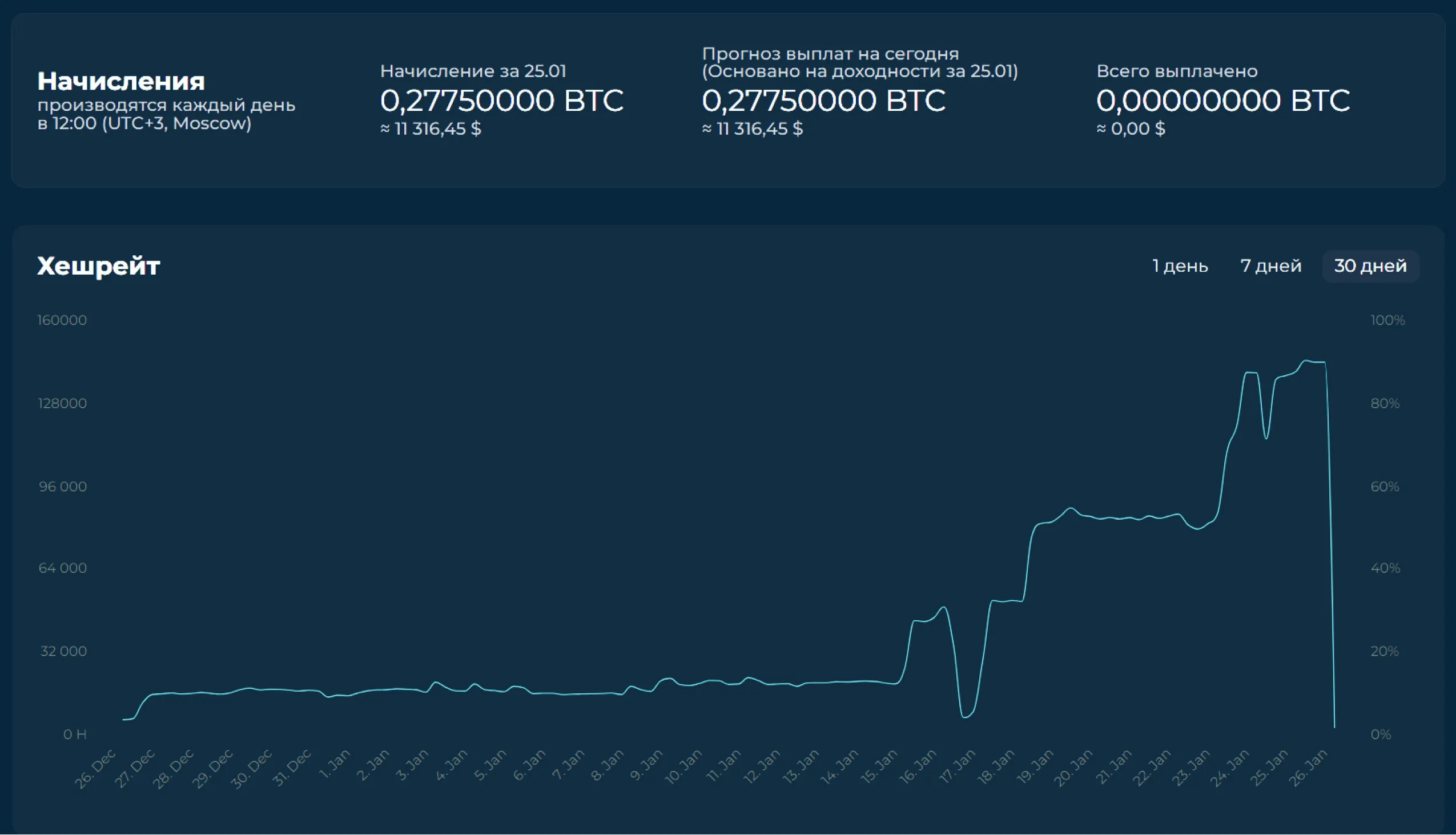Click the 96 000 y-axis label
Image resolution: width=1456 pixels, height=835 pixels.
(62, 486)
